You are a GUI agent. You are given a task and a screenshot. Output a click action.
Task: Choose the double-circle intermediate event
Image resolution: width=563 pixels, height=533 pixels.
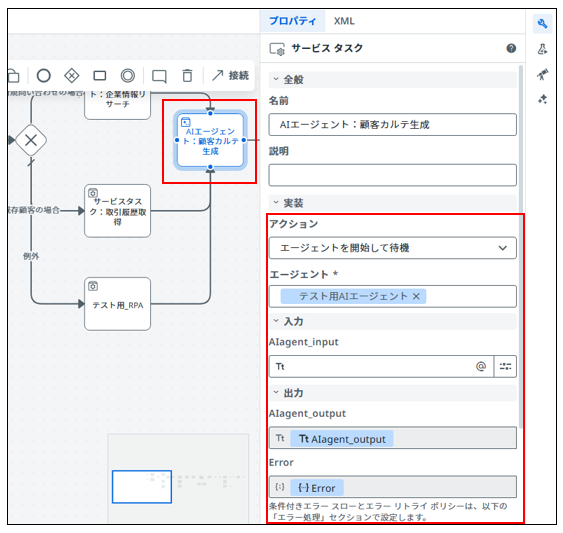click(x=127, y=76)
